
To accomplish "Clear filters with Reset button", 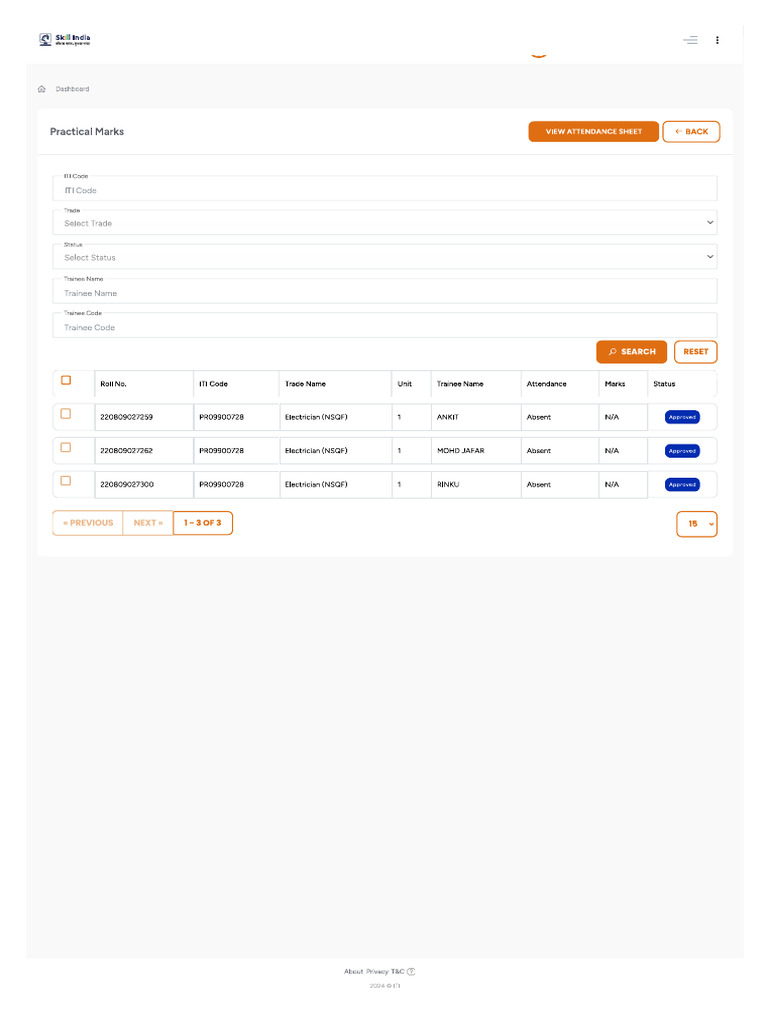I will tap(696, 351).
